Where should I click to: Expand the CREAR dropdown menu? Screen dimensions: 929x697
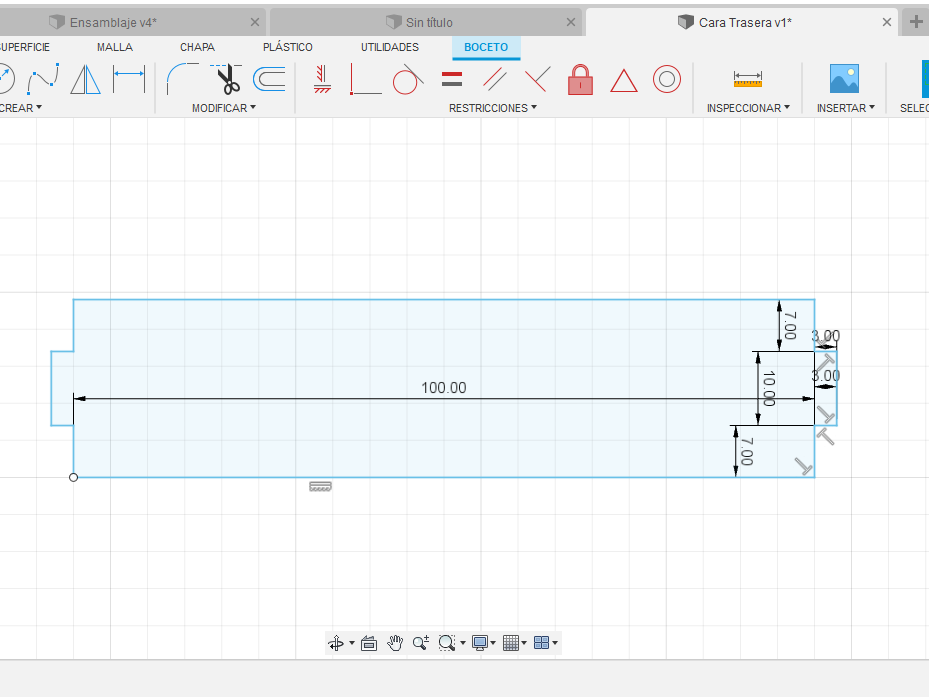point(21,108)
